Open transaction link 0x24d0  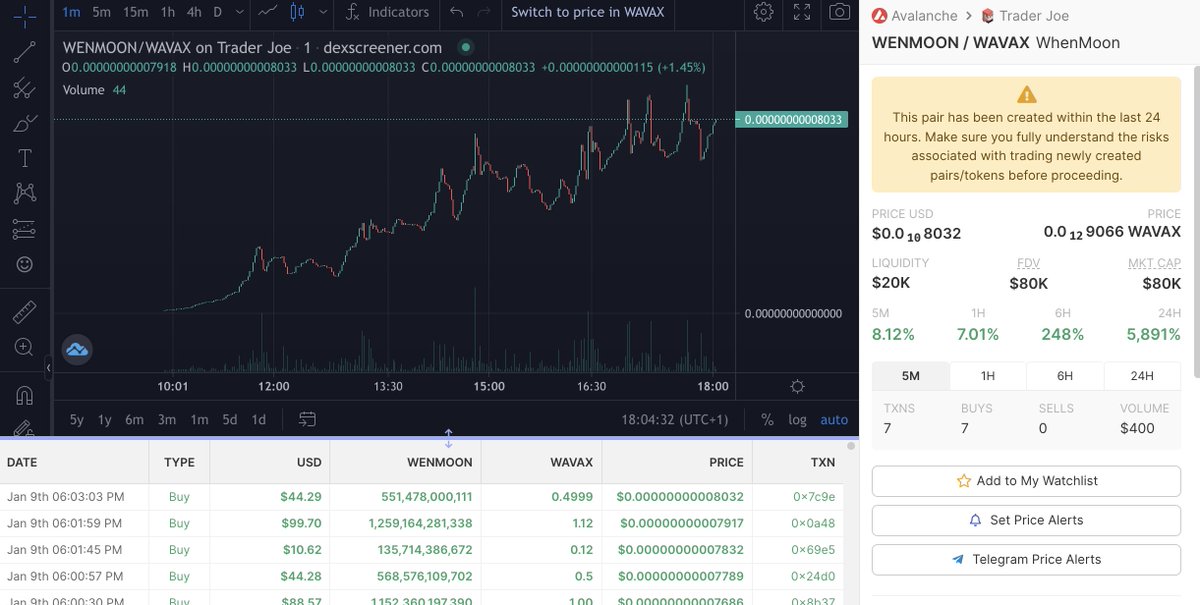(814, 576)
